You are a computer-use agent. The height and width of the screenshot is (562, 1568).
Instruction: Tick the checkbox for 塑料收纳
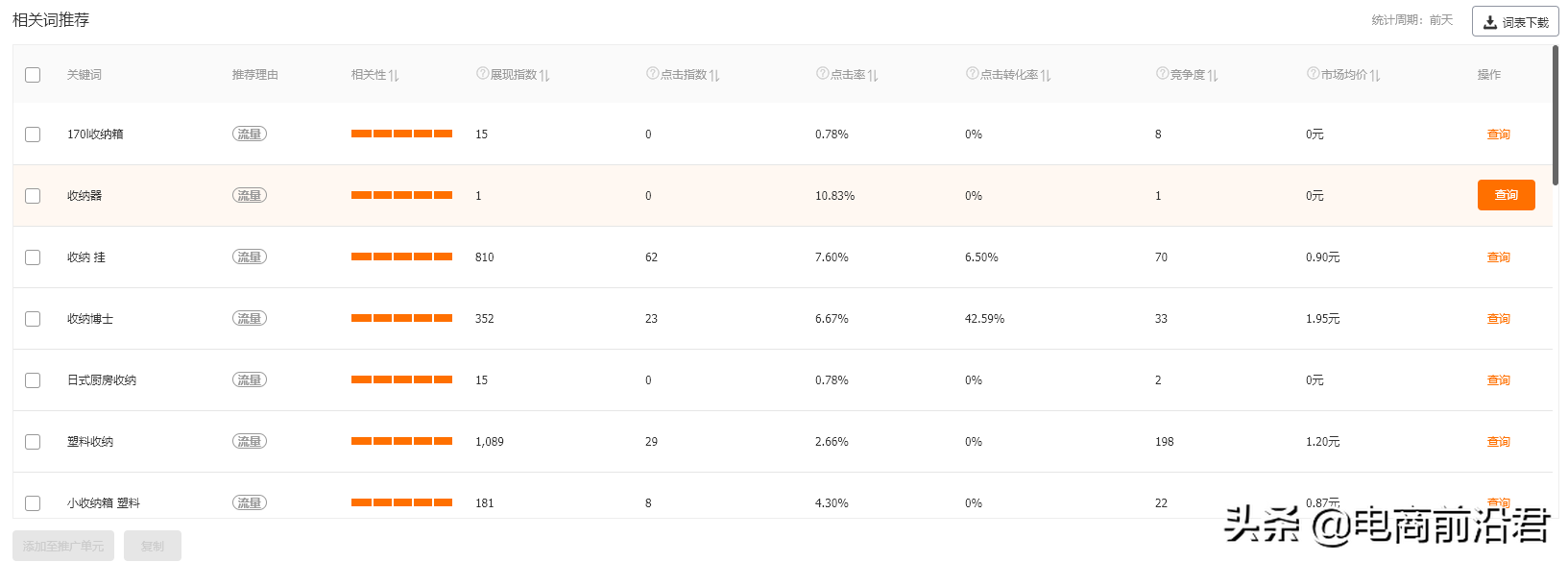point(33,442)
